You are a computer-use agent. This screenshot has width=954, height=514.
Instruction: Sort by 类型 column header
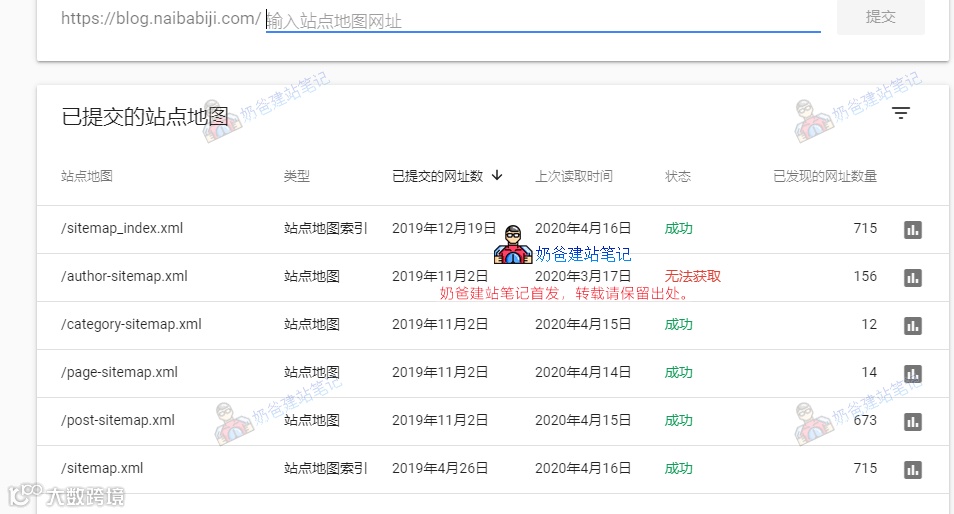pyautogui.click(x=297, y=176)
